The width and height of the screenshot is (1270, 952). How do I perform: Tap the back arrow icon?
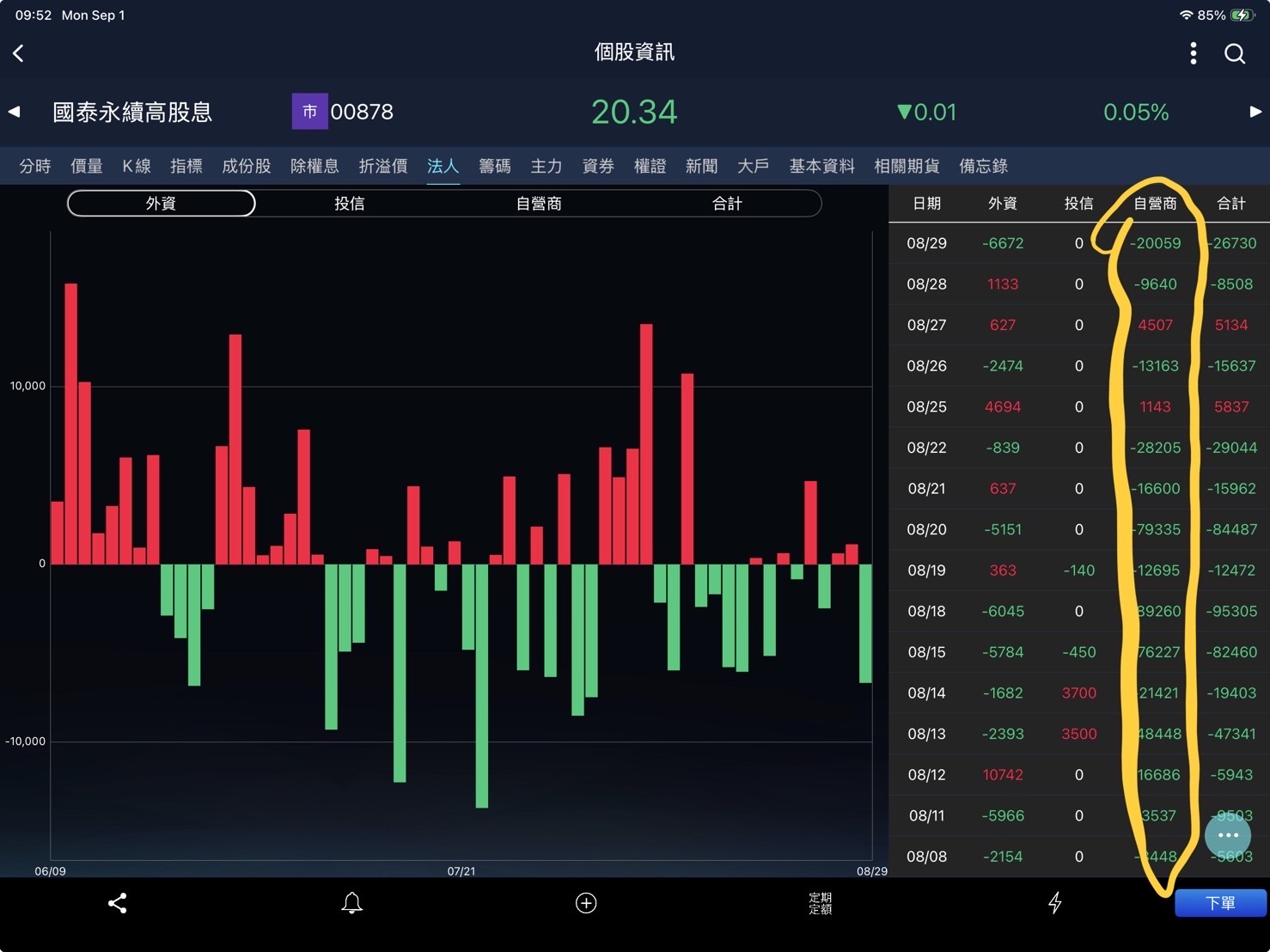pyautogui.click(x=19, y=53)
